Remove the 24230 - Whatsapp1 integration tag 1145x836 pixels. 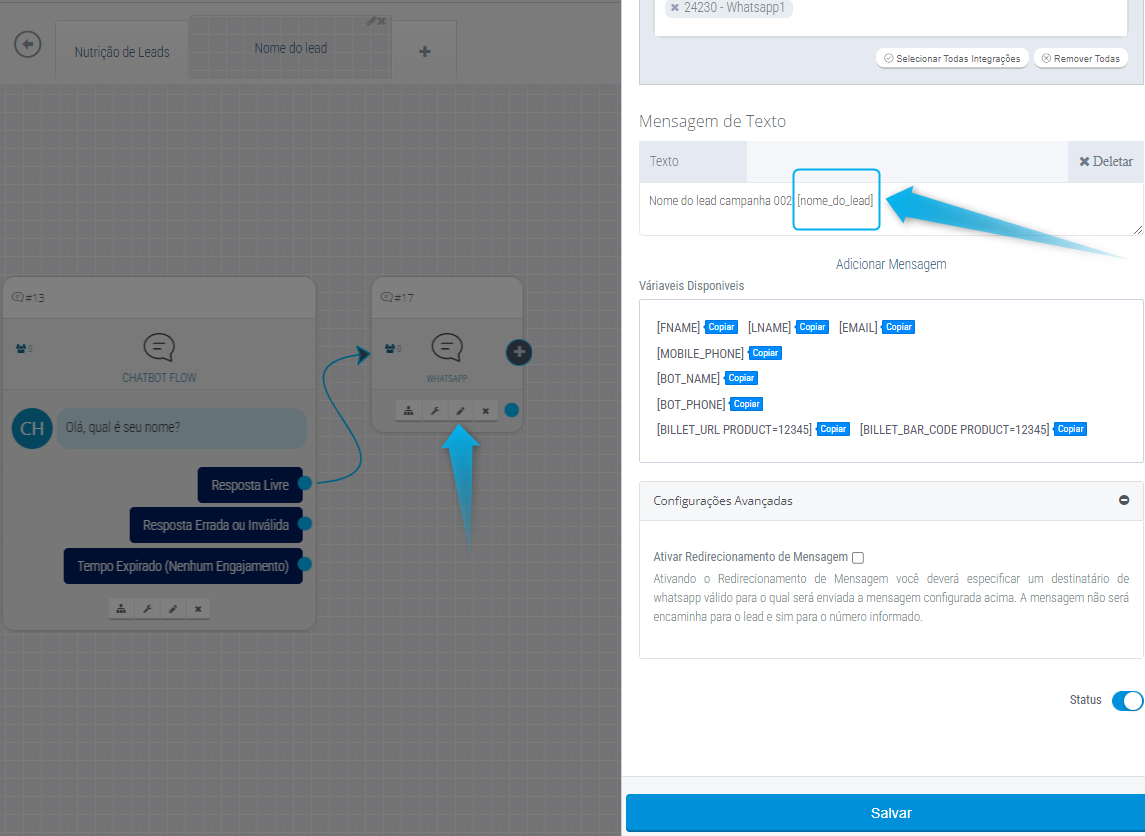coord(675,8)
